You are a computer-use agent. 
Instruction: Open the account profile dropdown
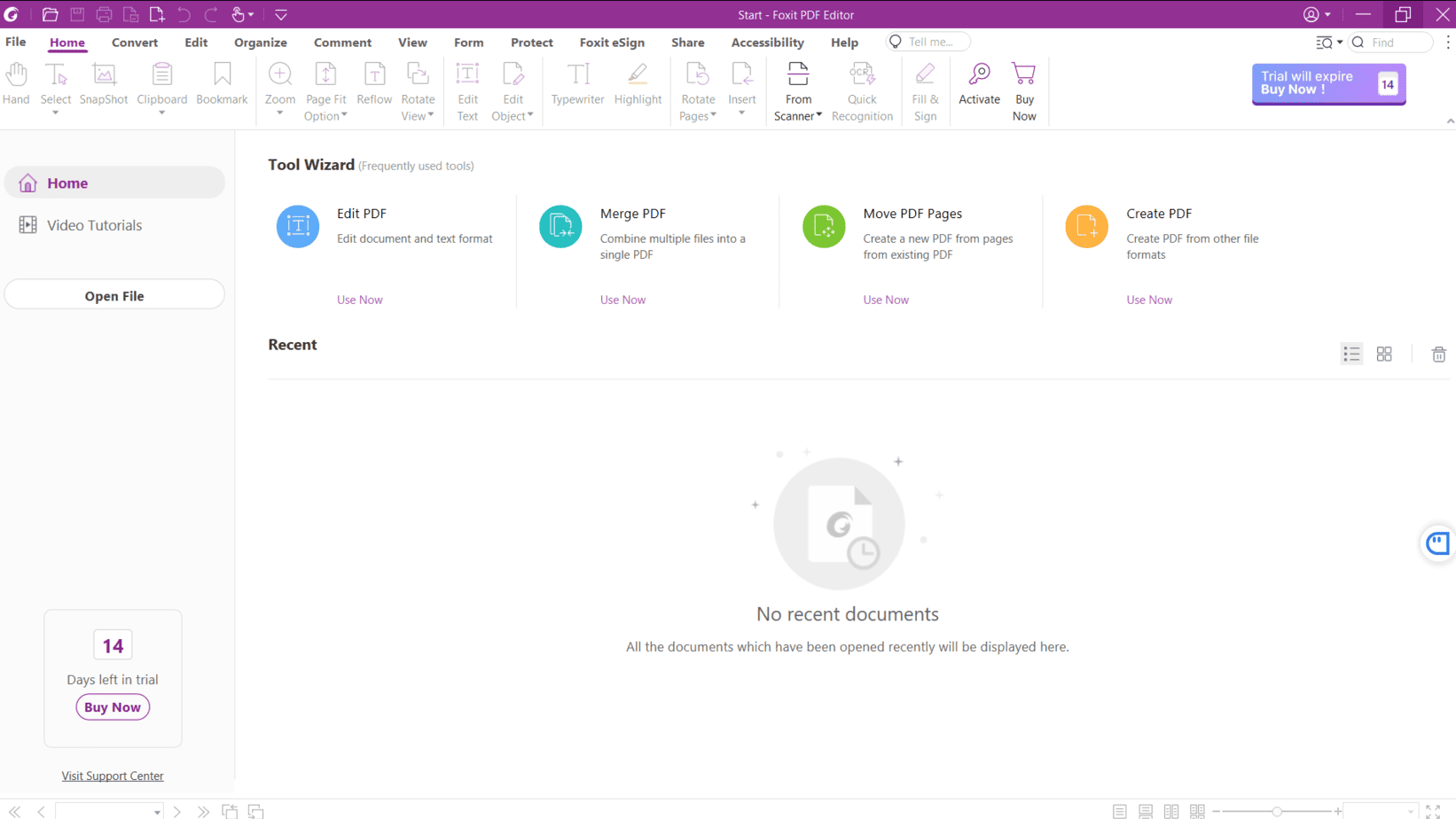1317,14
